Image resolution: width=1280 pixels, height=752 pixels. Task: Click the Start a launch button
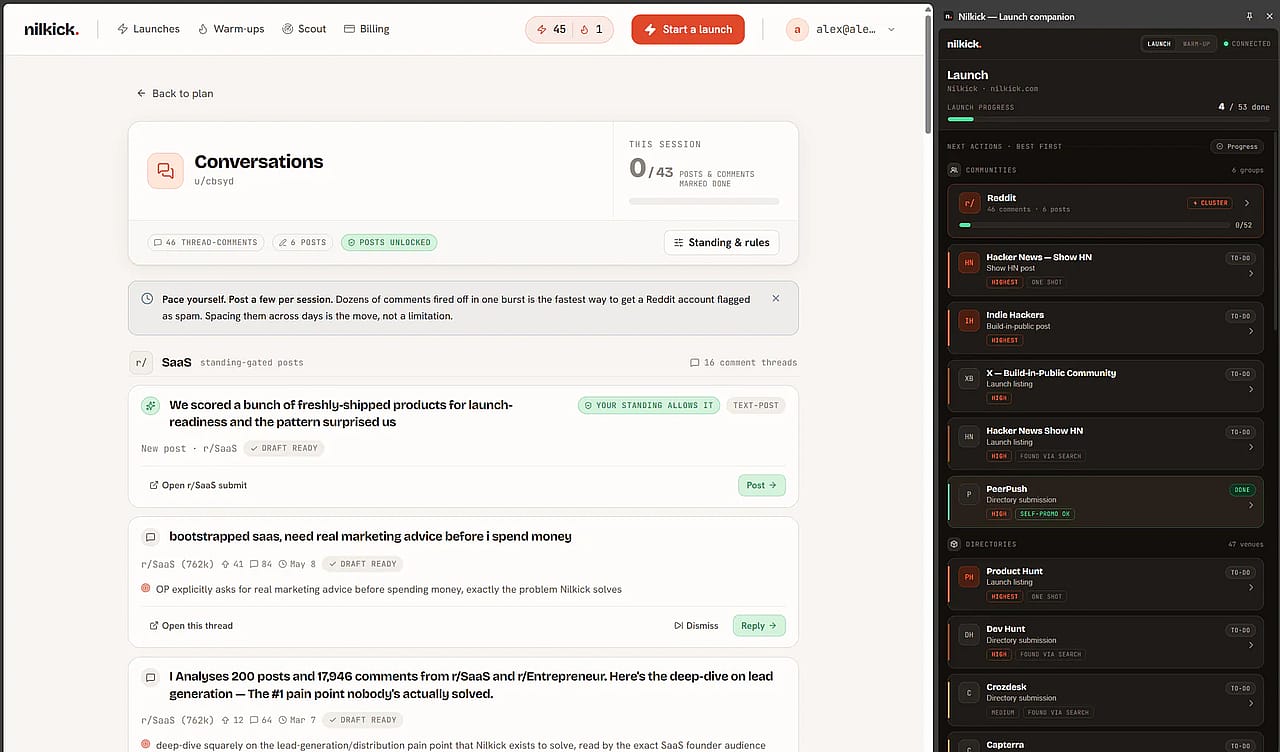click(688, 29)
